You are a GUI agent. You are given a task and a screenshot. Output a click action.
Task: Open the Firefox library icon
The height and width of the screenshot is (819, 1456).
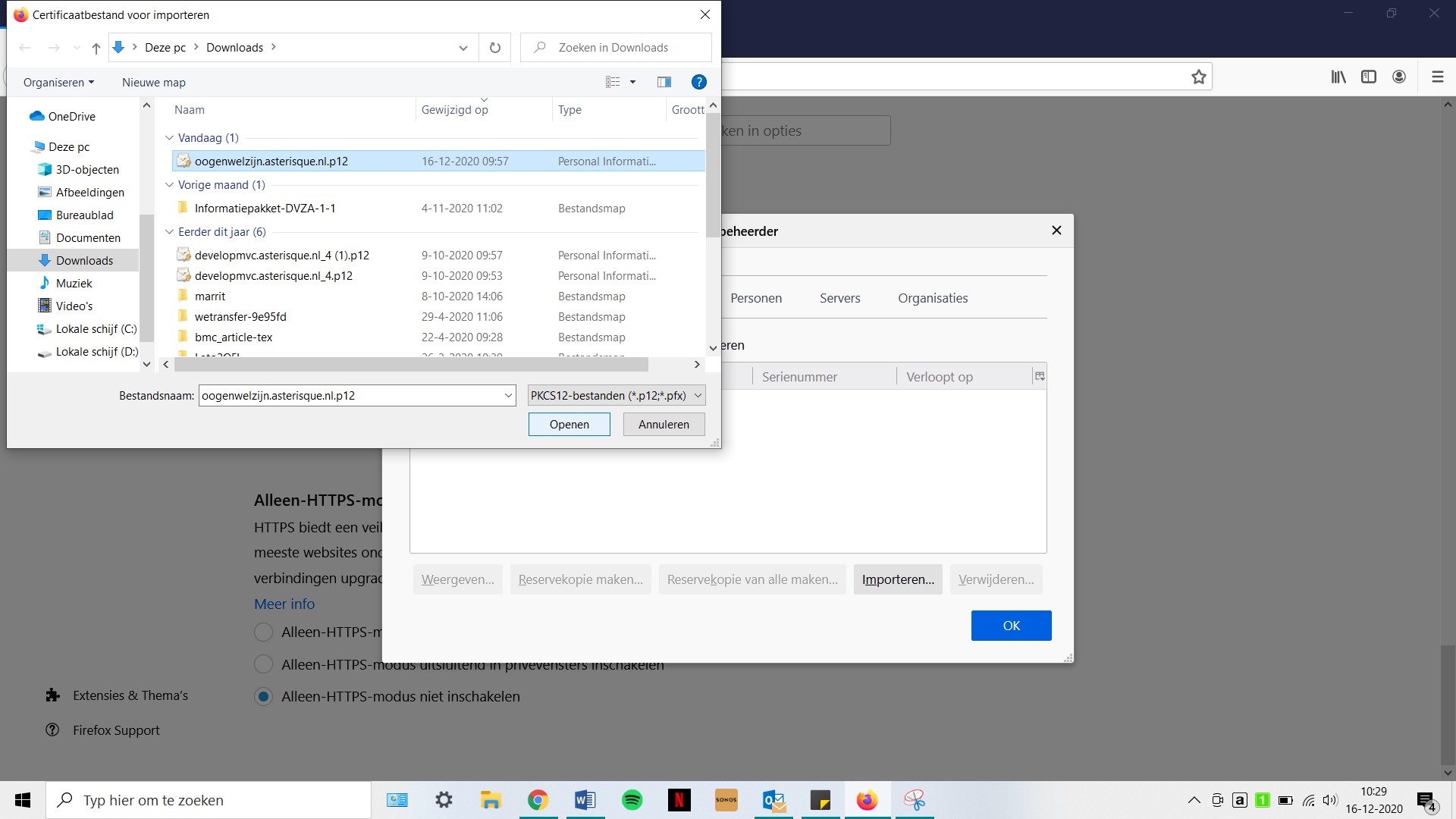pyautogui.click(x=1338, y=77)
